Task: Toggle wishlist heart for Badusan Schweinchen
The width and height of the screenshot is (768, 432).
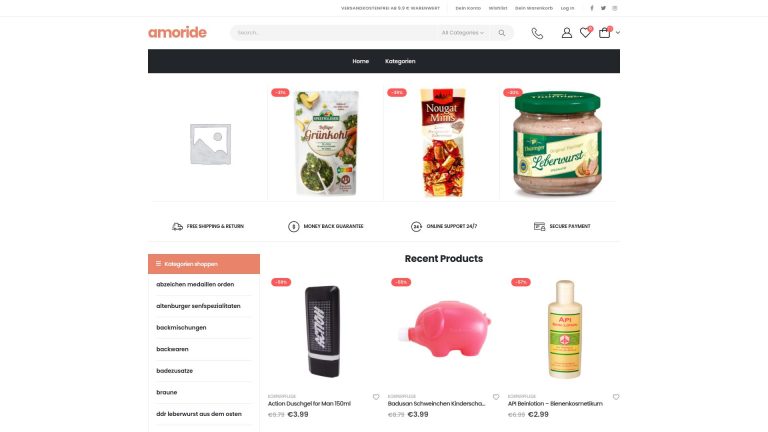Action: (x=496, y=397)
